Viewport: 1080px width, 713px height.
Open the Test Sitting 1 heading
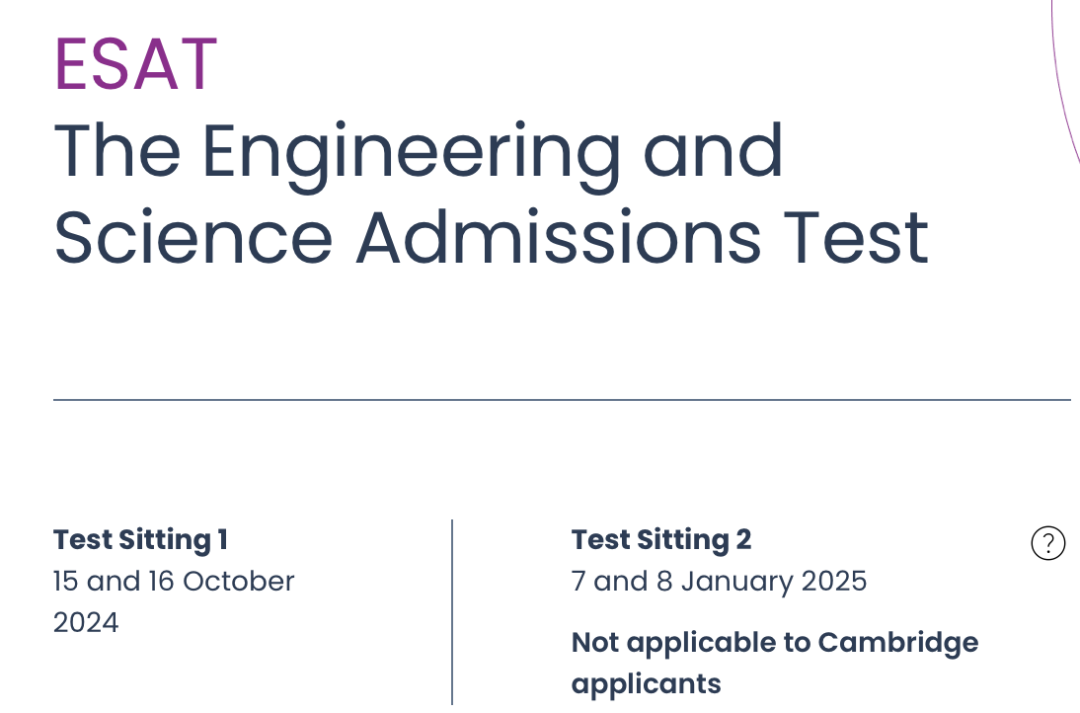click(x=141, y=539)
